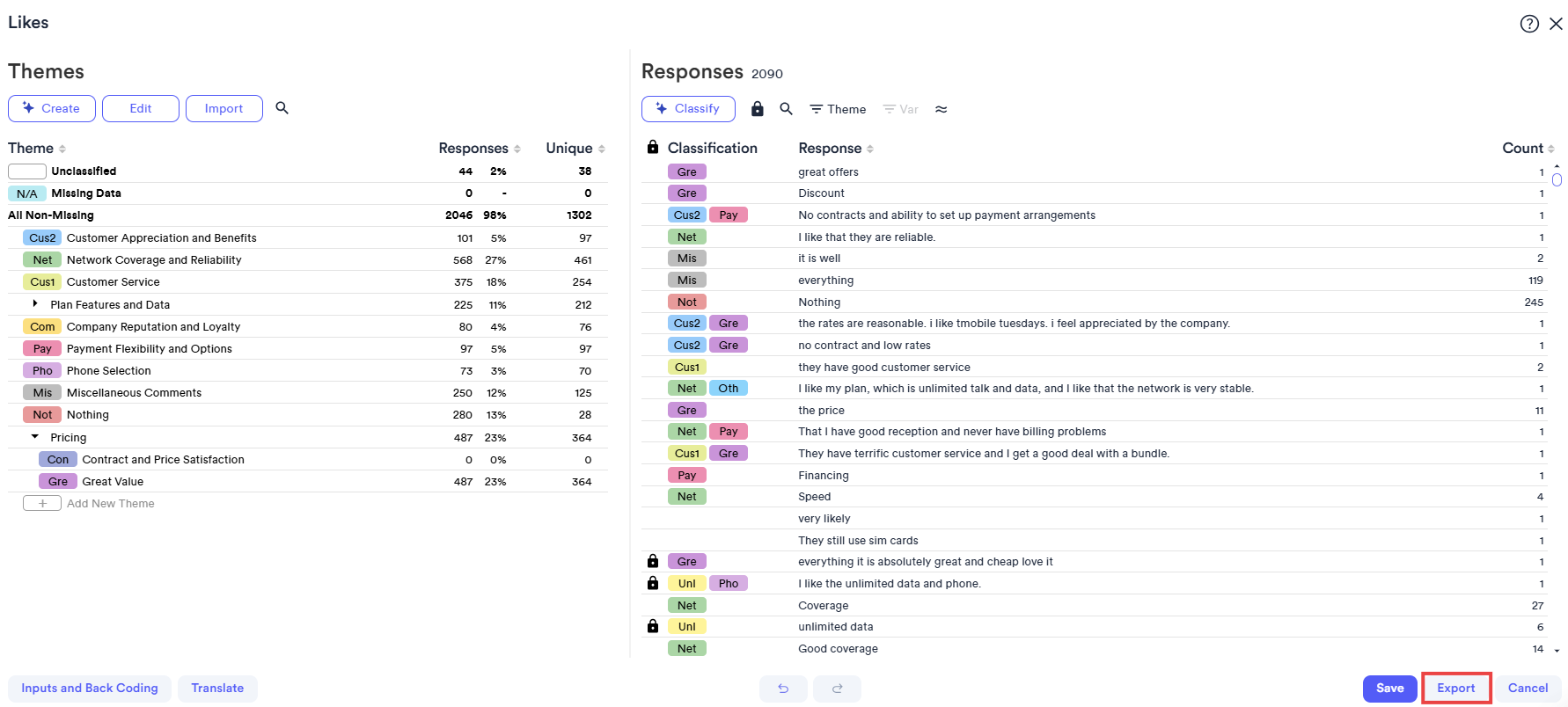The height and width of the screenshot is (707, 1568).
Task: Click the Gre color tag beside Great Value
Action: (x=57, y=481)
